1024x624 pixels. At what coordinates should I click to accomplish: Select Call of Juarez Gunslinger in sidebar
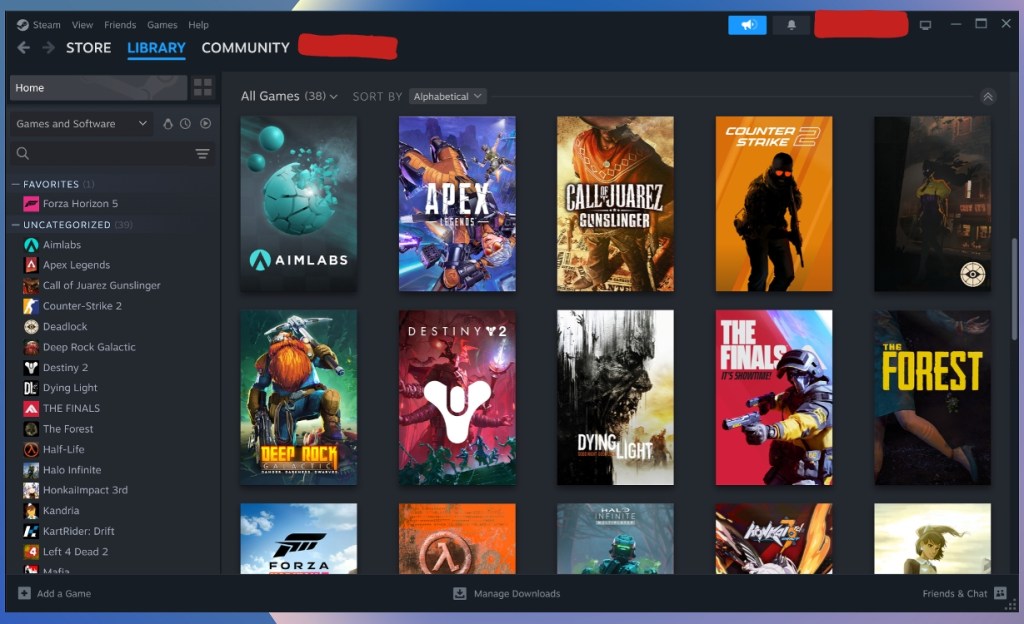[102, 285]
